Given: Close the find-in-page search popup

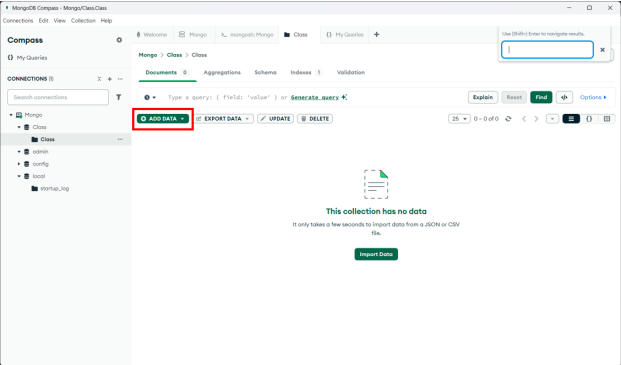Looking at the screenshot, I should 602,50.
